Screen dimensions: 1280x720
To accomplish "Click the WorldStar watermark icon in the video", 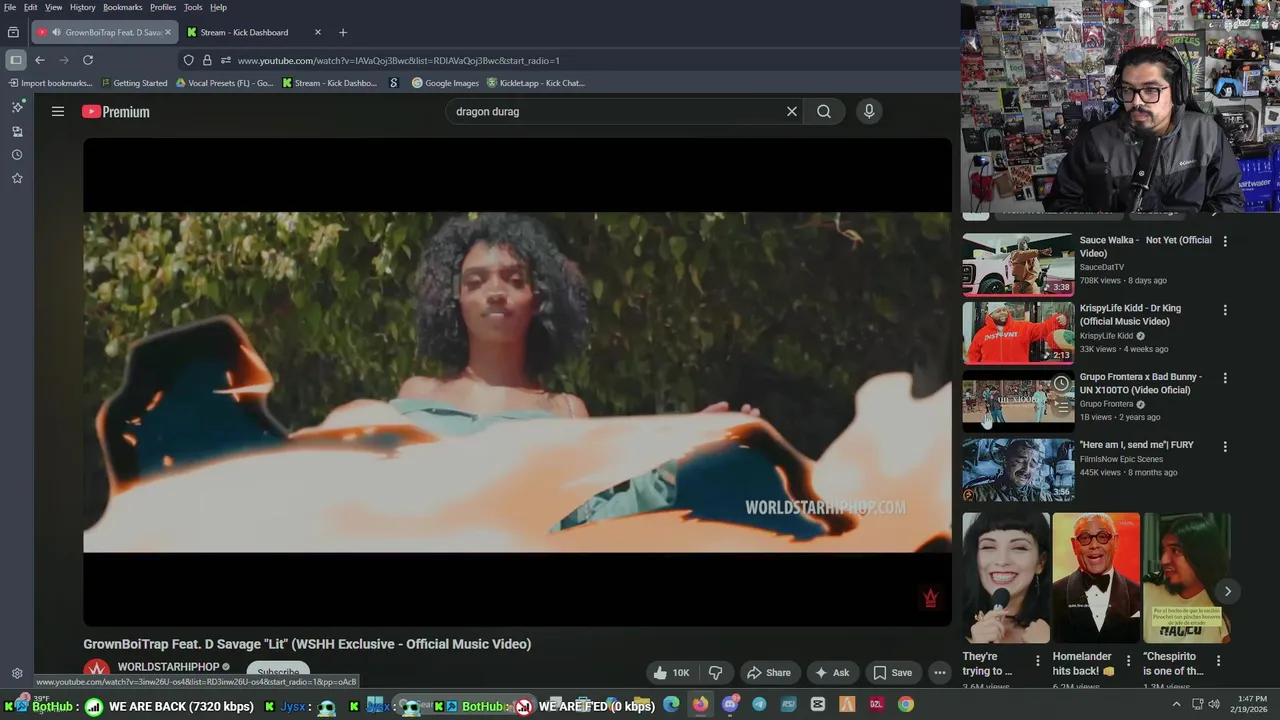I will tap(930, 598).
